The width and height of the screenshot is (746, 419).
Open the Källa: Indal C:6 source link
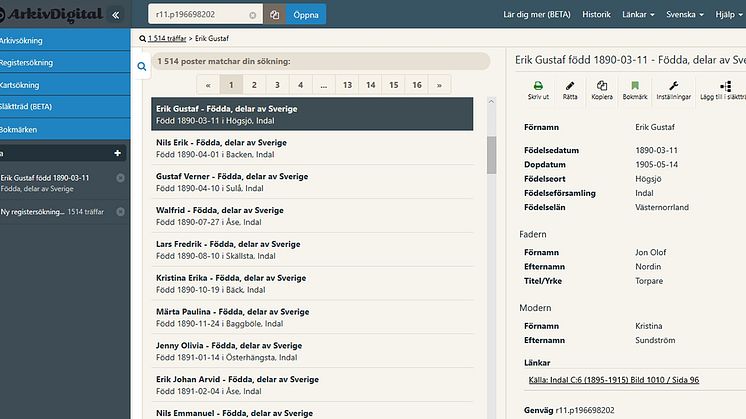[613, 380]
